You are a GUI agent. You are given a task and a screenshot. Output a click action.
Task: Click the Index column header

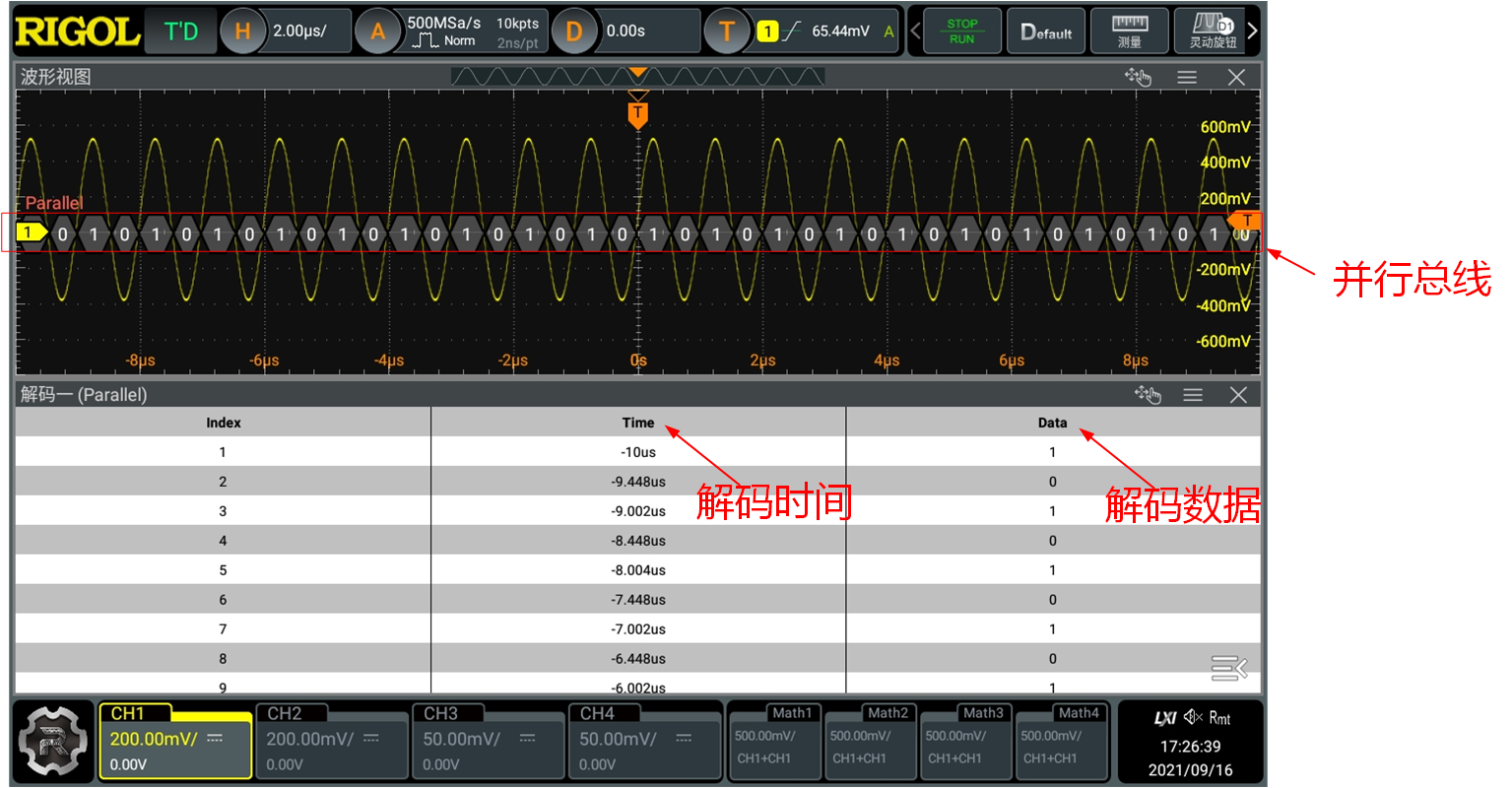223,423
